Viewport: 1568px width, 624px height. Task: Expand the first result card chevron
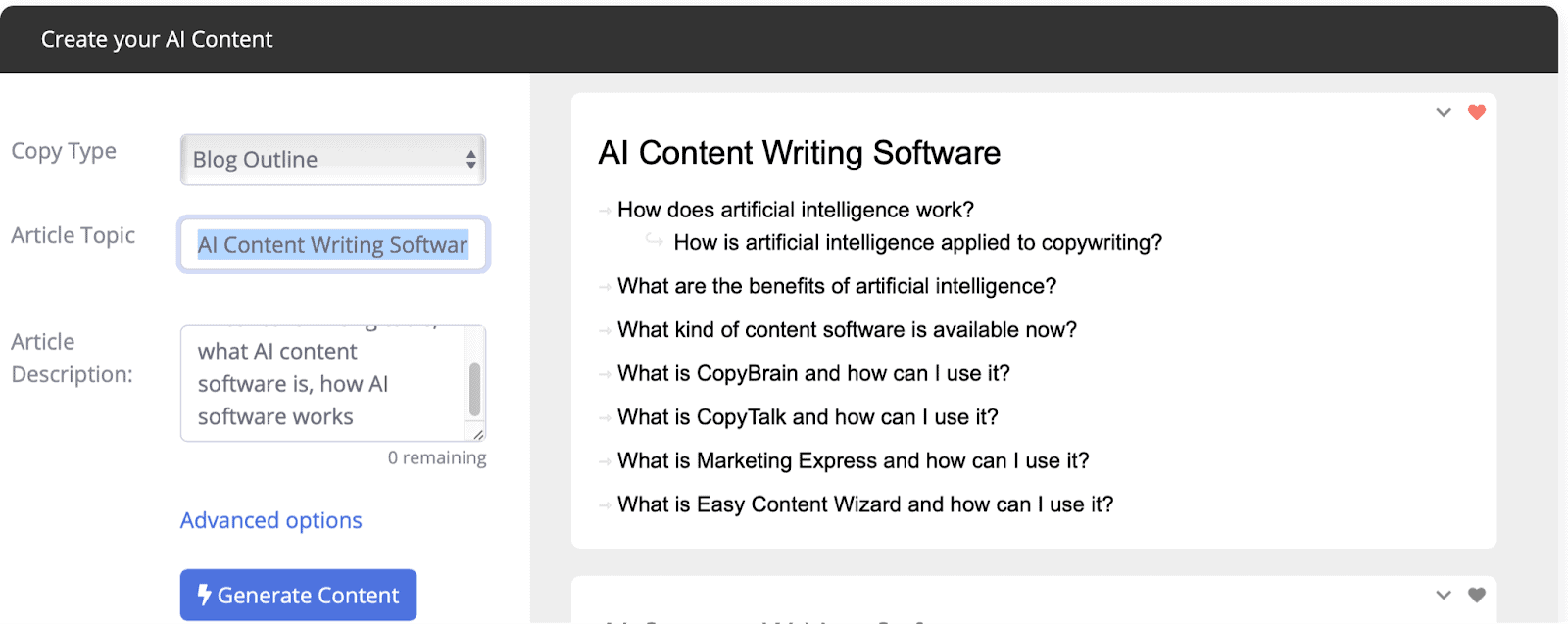[1443, 112]
